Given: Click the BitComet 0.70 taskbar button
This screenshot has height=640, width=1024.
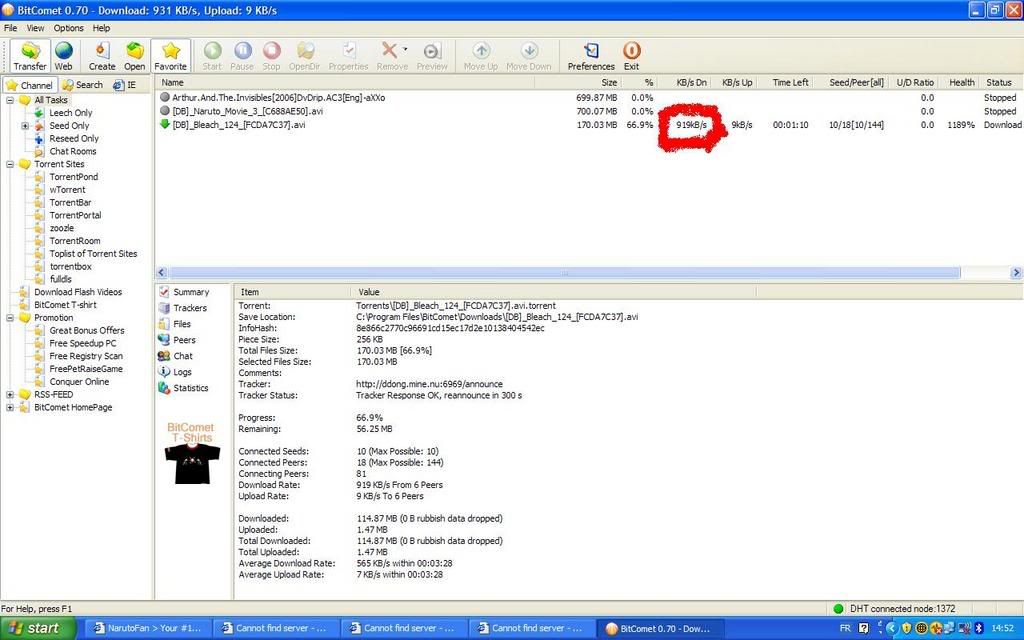Looking at the screenshot, I should pos(660,628).
